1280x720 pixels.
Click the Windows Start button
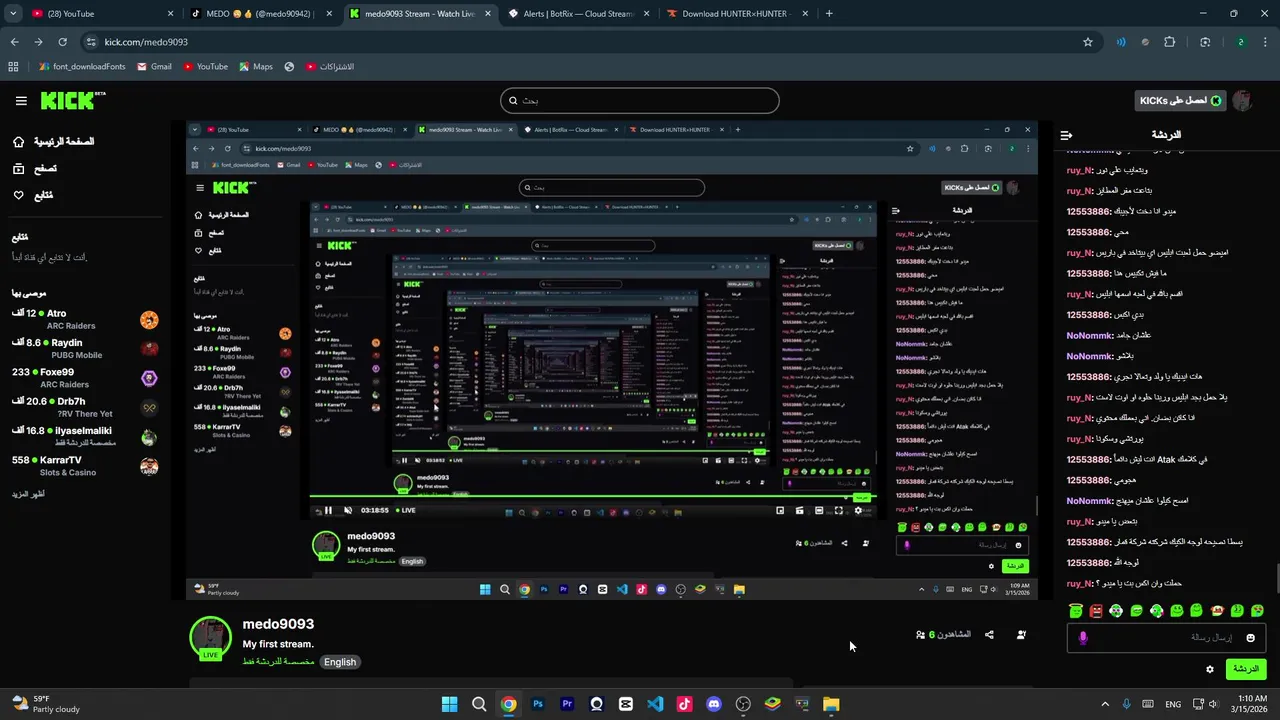[450, 704]
